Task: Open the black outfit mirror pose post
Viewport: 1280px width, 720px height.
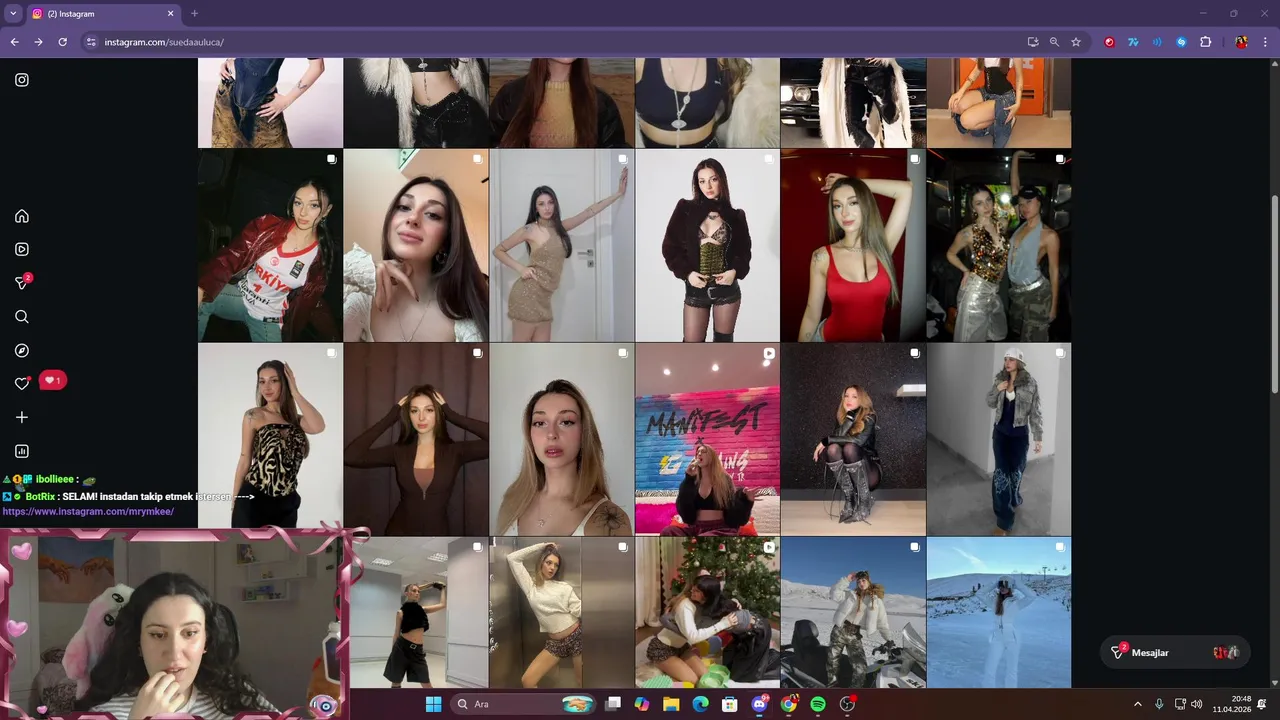Action: click(x=419, y=612)
